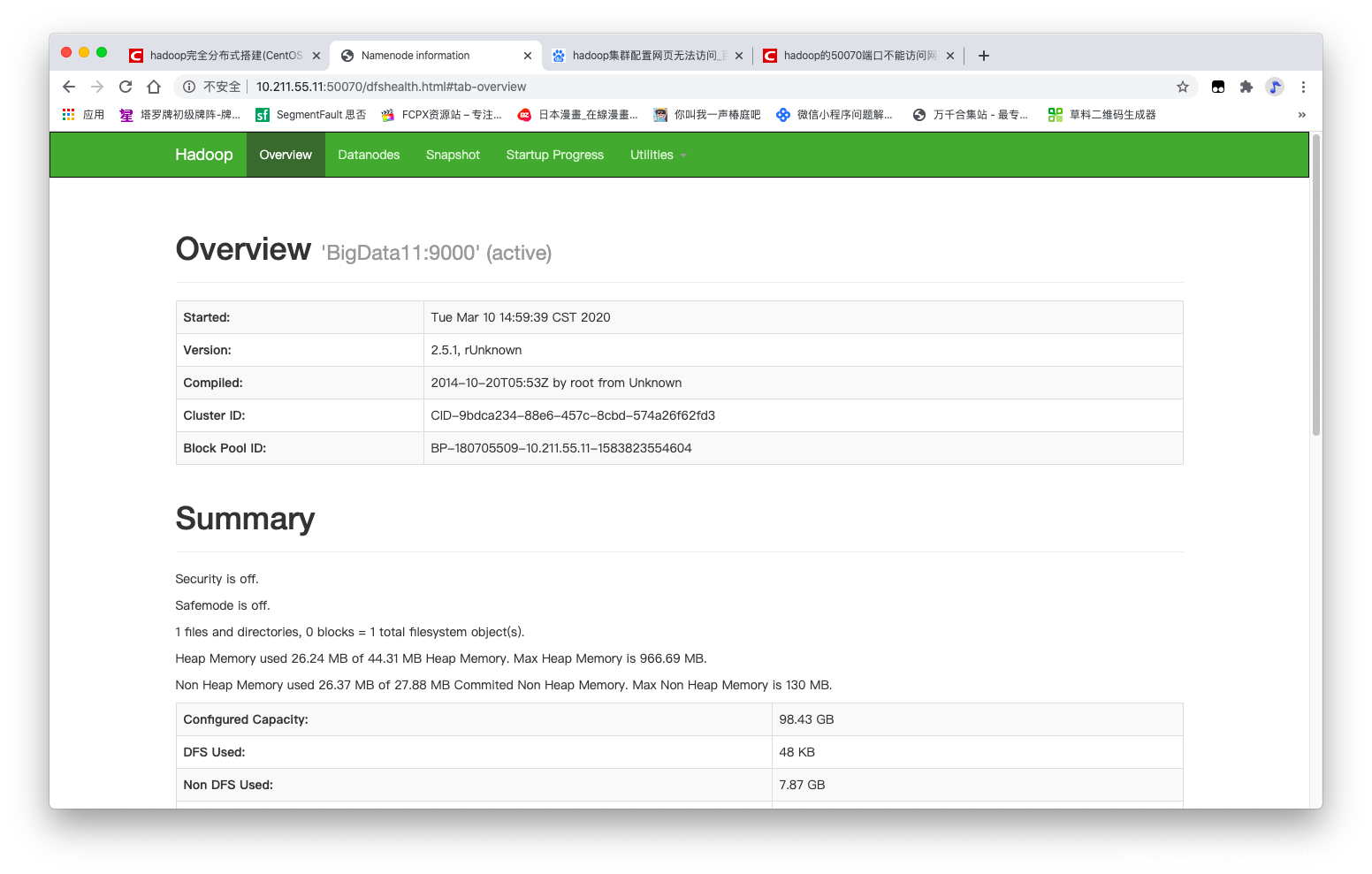Expand the Utilities dropdown menu
Image resolution: width=1372 pixels, height=874 pixels.
click(x=658, y=155)
